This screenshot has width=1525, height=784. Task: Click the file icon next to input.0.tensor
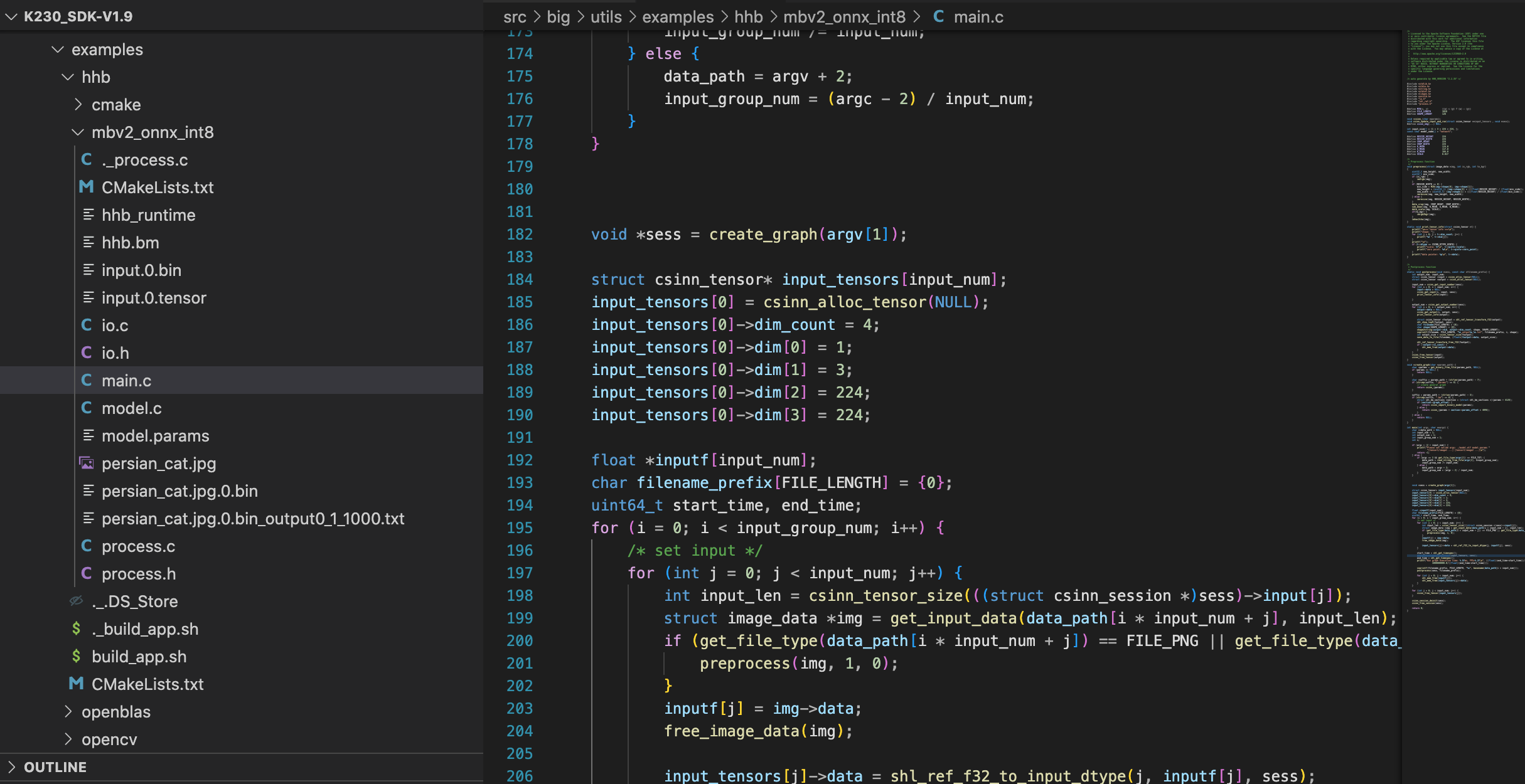(x=88, y=298)
